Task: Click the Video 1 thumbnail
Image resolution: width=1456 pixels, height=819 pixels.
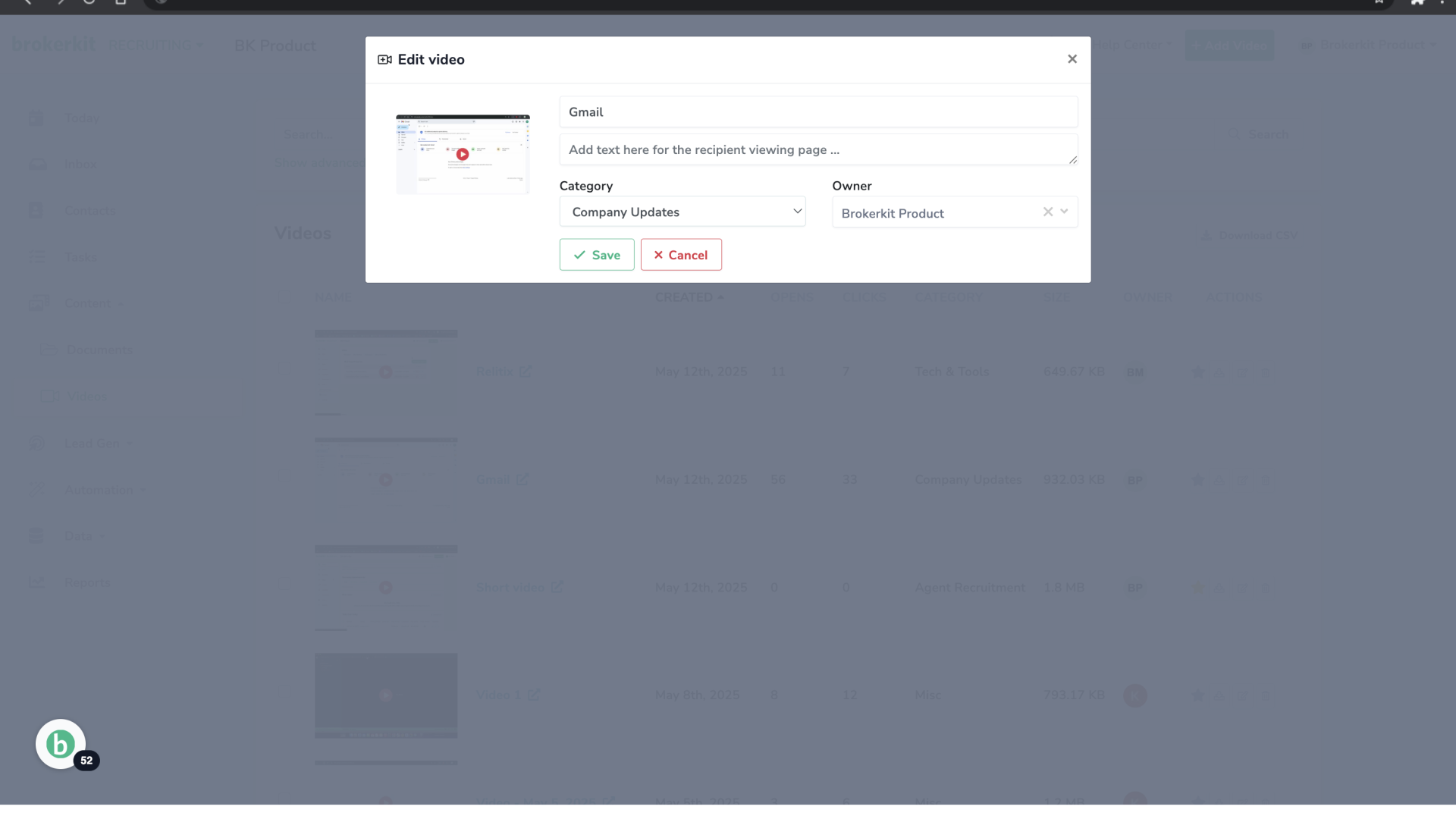Action: (386, 695)
